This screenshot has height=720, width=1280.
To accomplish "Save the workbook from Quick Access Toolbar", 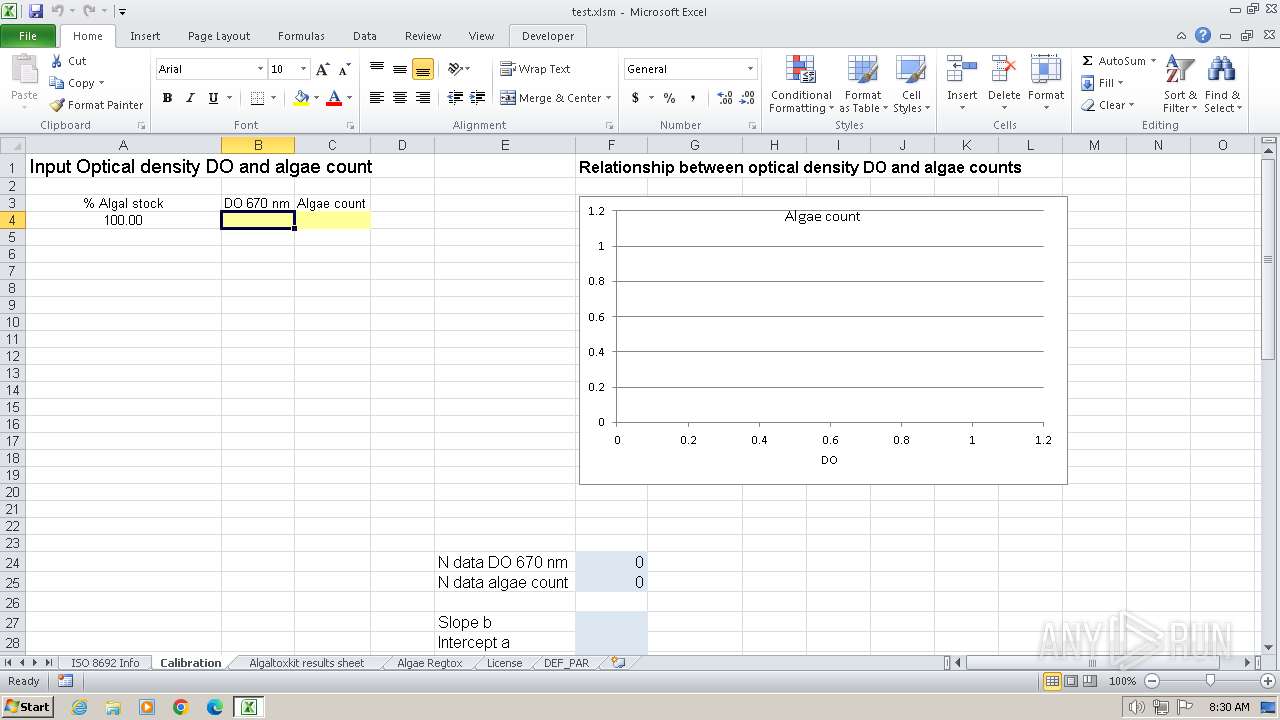I will [x=36, y=11].
